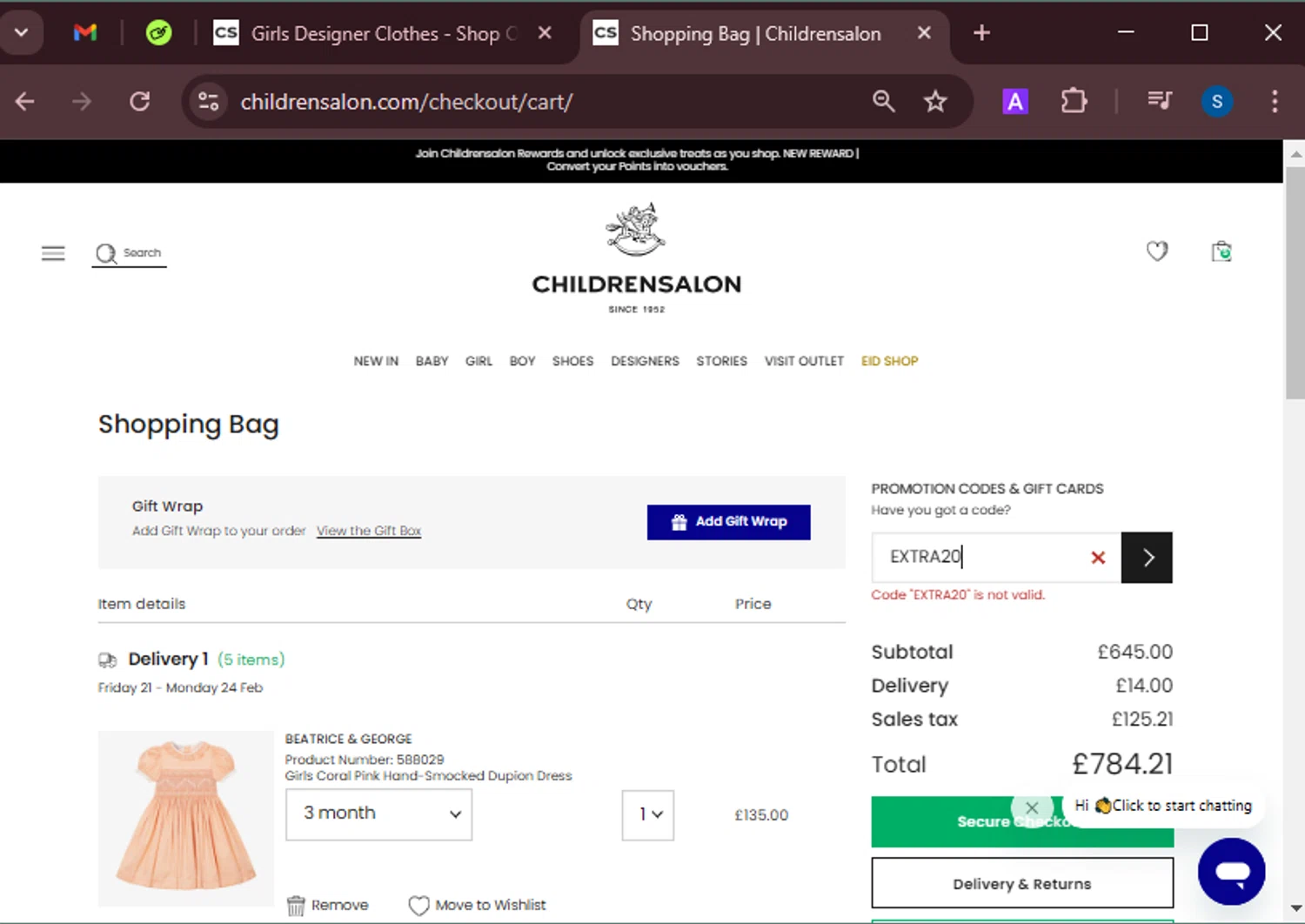Screen dimensions: 1305x924
Task: Open the quantity 1 dropdown
Action: tap(648, 814)
